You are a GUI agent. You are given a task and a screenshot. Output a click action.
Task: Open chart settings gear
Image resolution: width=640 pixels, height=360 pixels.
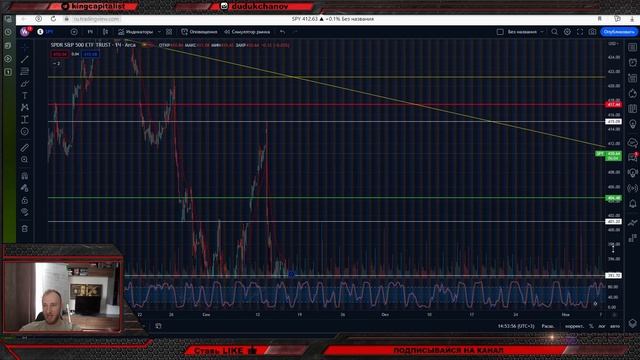[567, 31]
